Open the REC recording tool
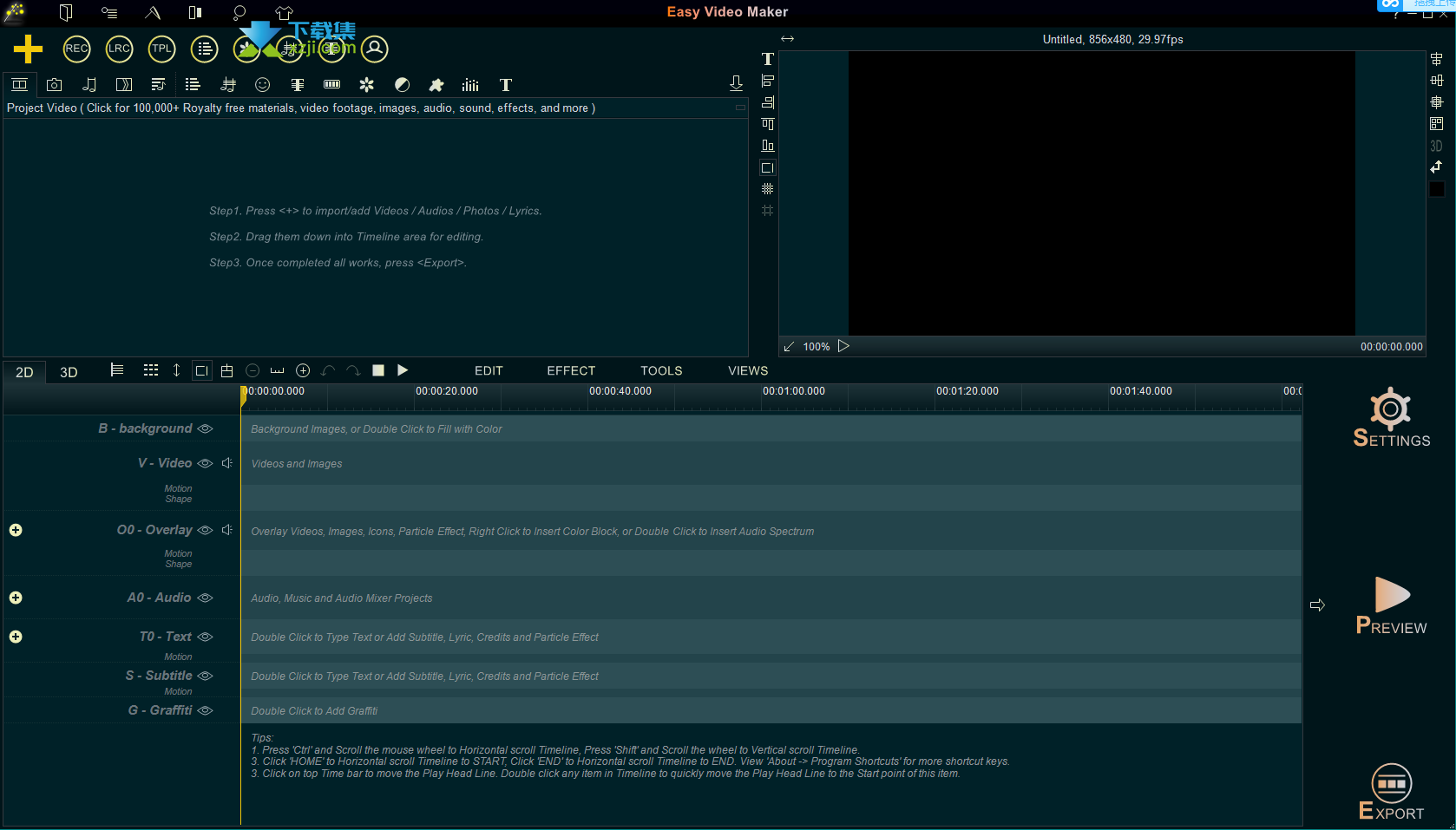This screenshot has height=830, width=1456. tap(76, 49)
